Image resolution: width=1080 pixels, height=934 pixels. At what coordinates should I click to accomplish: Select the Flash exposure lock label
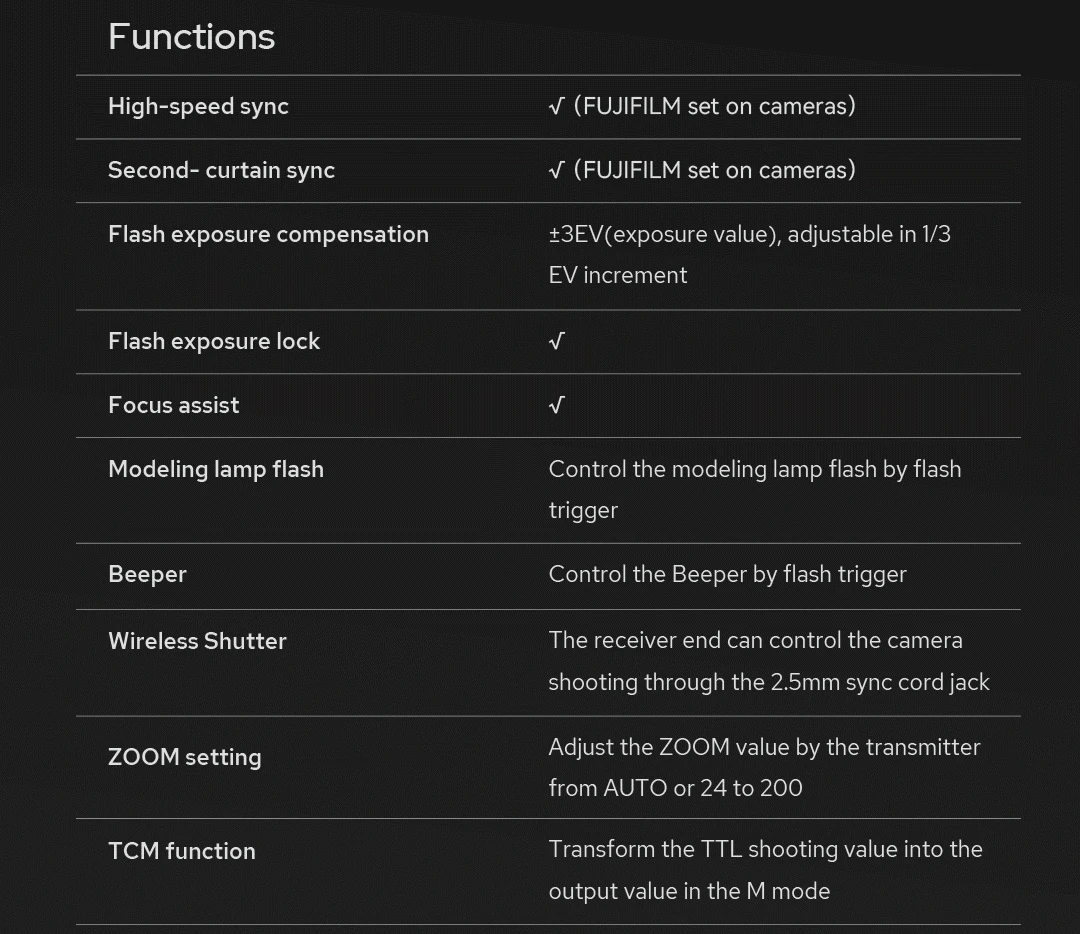[214, 341]
